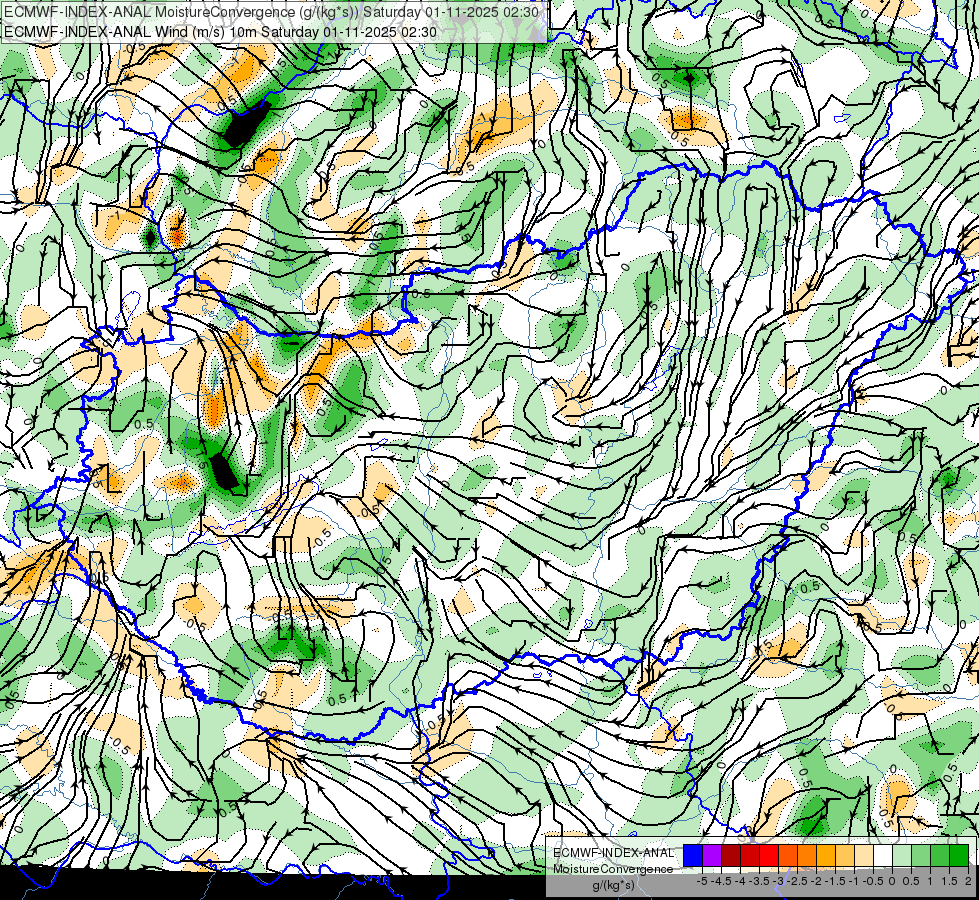Click the white legend swatch before 0
Screen dimensions: 979x900
point(883,856)
